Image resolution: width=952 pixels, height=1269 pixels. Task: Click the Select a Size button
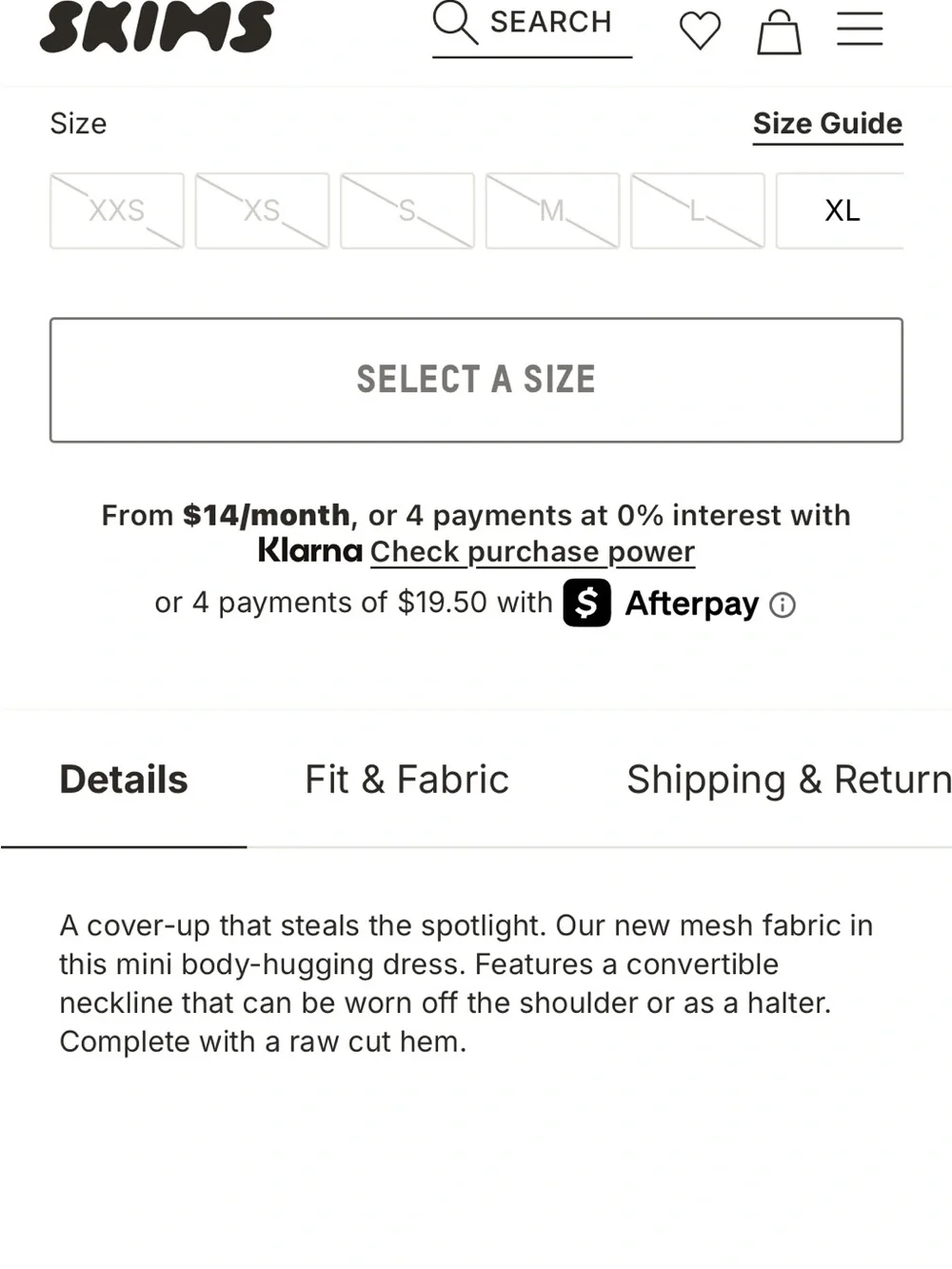476,380
